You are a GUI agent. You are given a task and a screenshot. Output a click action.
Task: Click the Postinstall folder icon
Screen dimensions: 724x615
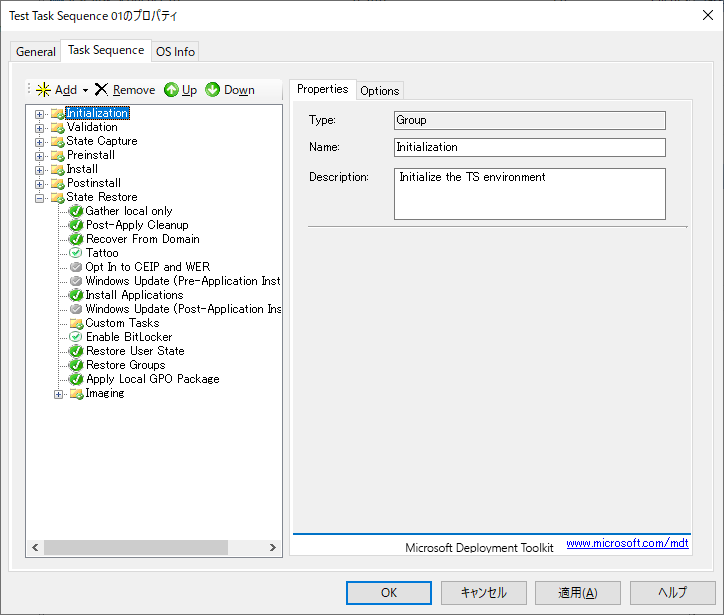click(x=58, y=184)
